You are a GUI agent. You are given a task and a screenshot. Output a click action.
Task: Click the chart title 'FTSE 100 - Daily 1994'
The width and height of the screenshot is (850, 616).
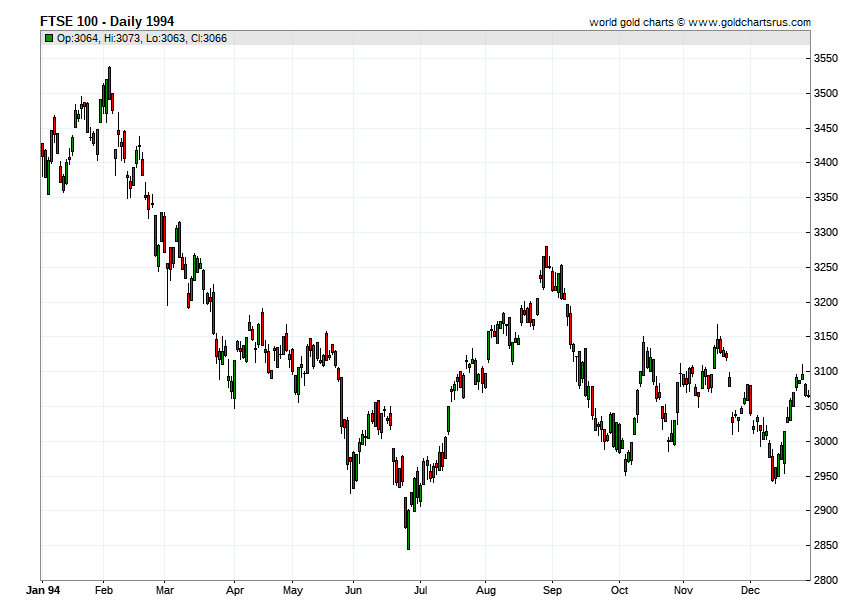107,21
